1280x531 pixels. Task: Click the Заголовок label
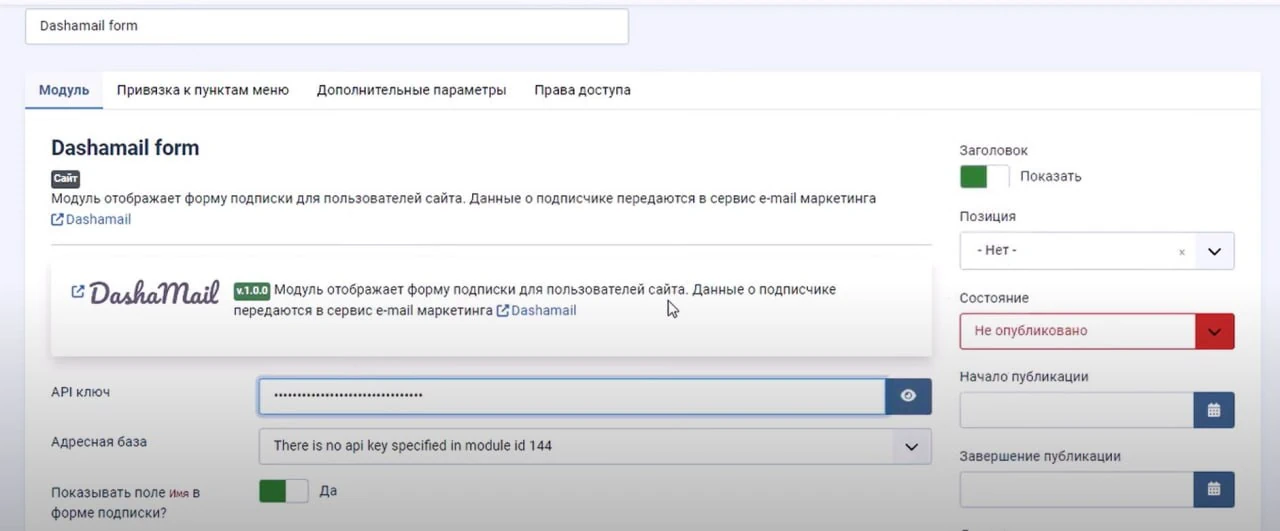coord(994,150)
